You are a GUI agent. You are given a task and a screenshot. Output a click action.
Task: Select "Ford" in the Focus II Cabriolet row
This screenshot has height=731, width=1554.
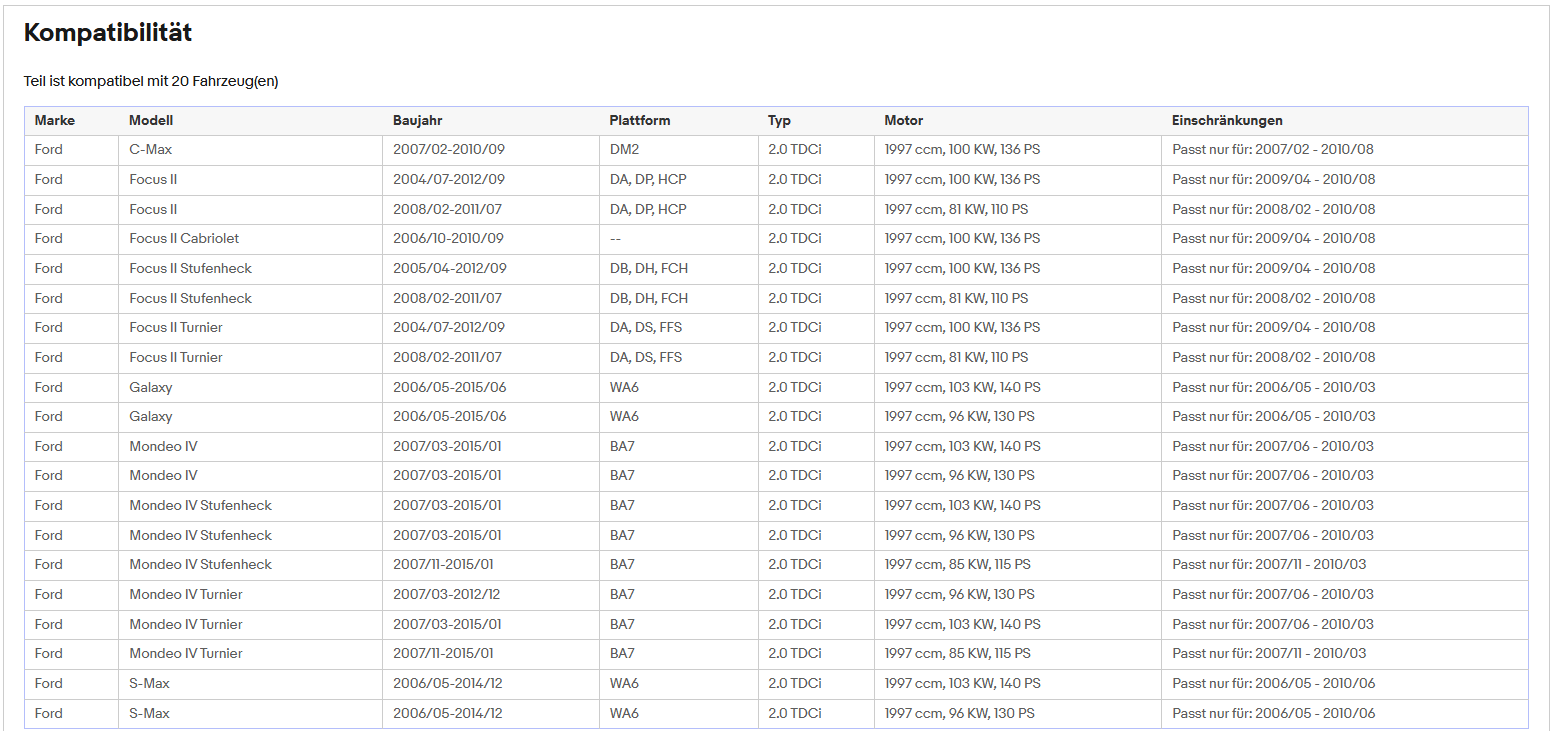[x=49, y=239]
